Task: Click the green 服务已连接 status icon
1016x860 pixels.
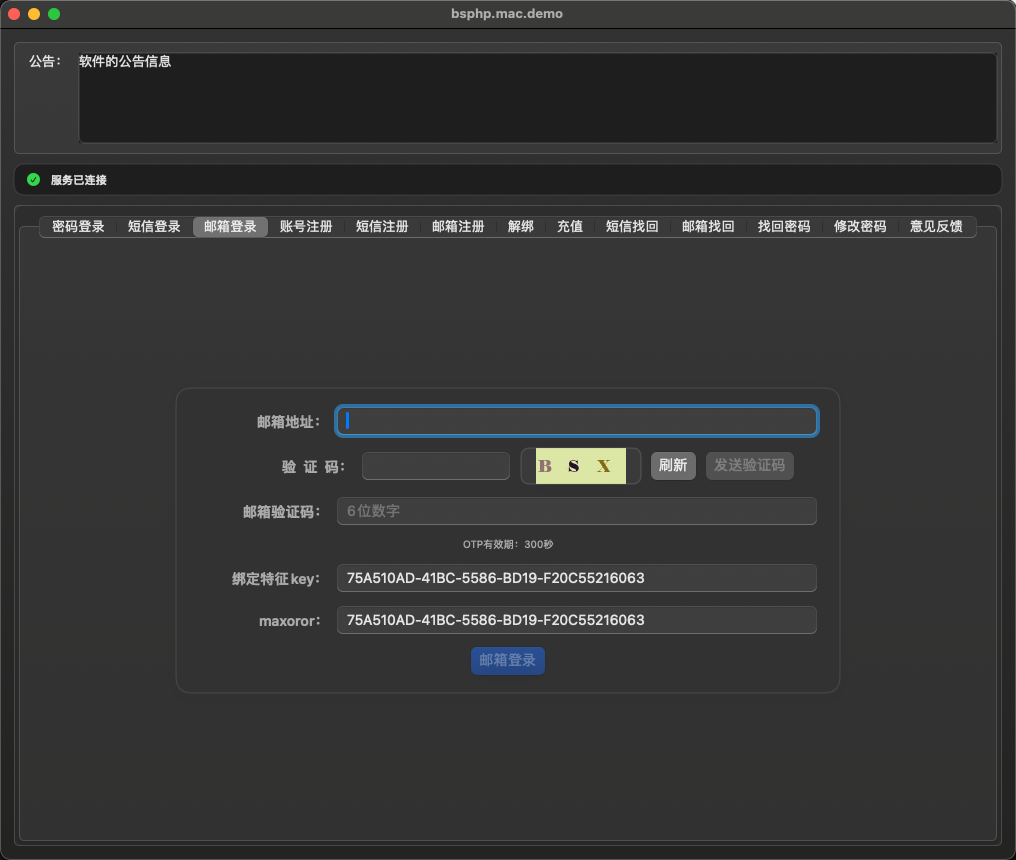Action: [34, 180]
